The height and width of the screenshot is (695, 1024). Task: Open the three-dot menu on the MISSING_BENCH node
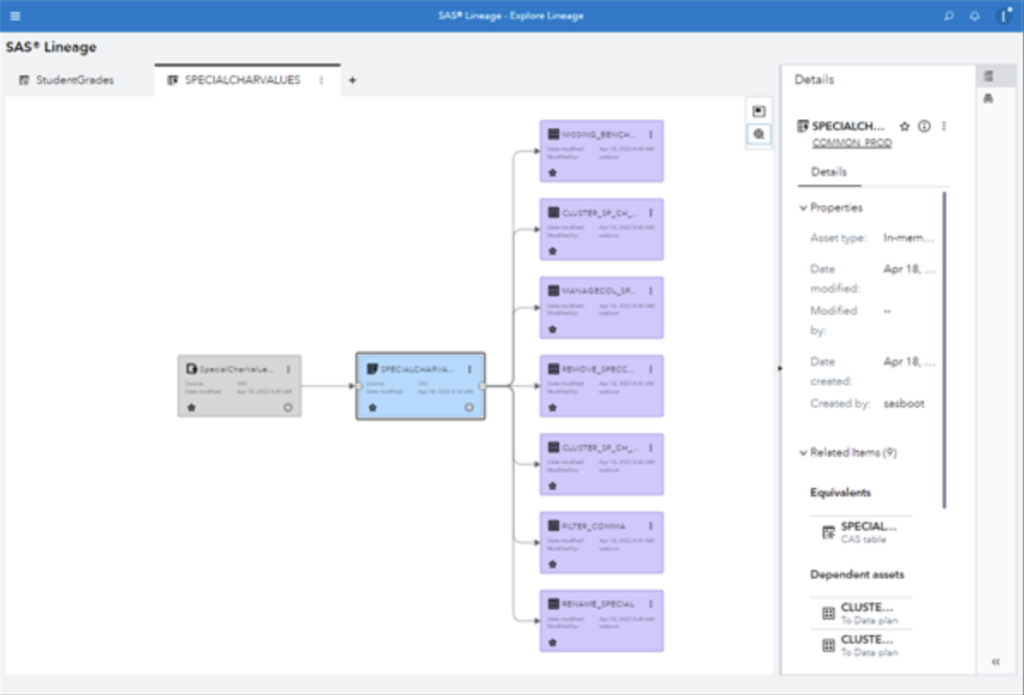pos(650,135)
